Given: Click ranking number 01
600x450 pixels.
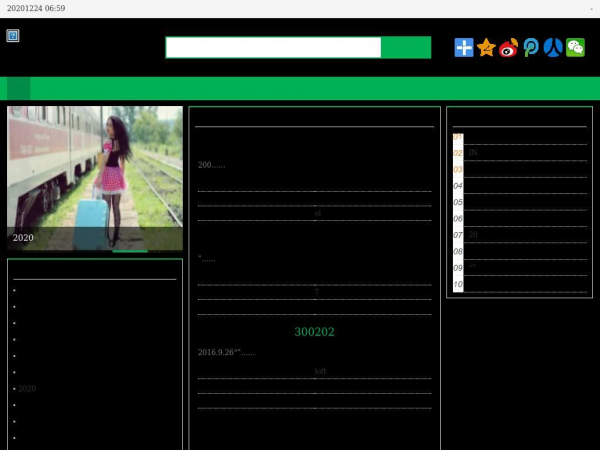Looking at the screenshot, I should click(x=458, y=137).
